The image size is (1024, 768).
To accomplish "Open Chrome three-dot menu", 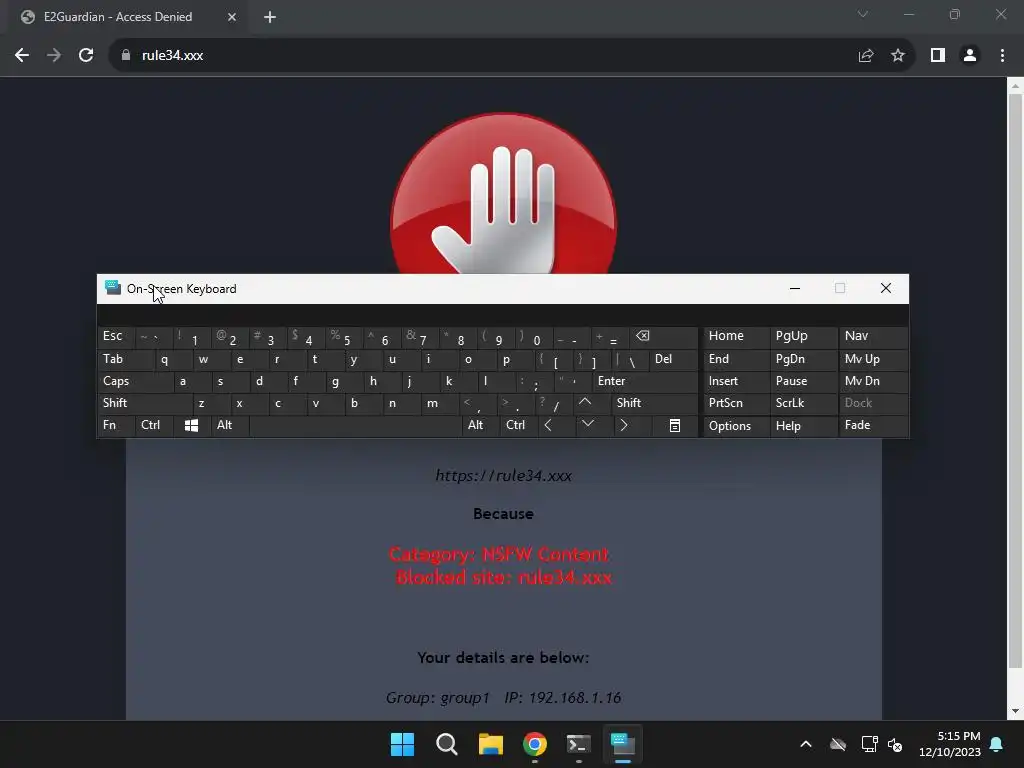I will 1002,56.
